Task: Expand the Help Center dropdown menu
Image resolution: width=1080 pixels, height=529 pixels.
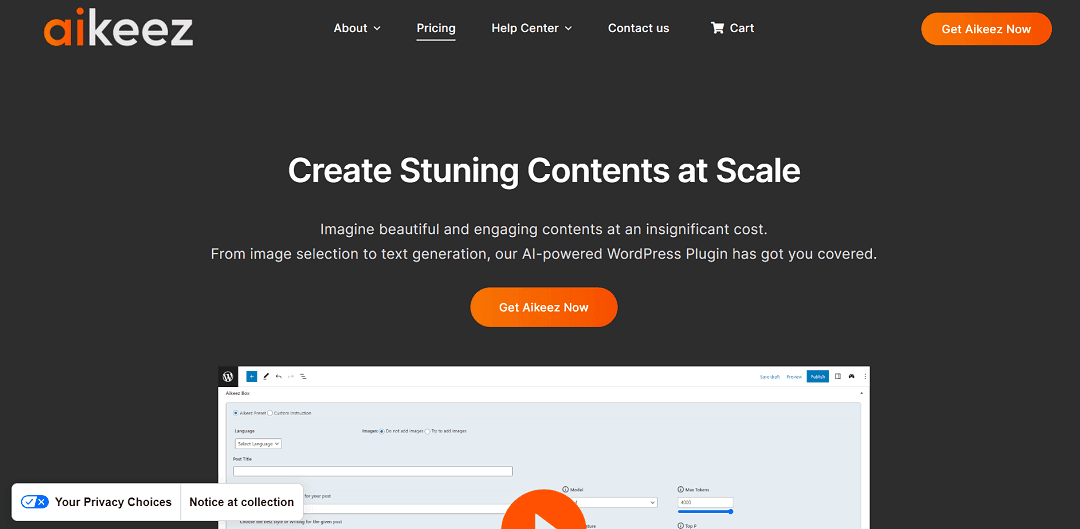Action: [x=531, y=28]
